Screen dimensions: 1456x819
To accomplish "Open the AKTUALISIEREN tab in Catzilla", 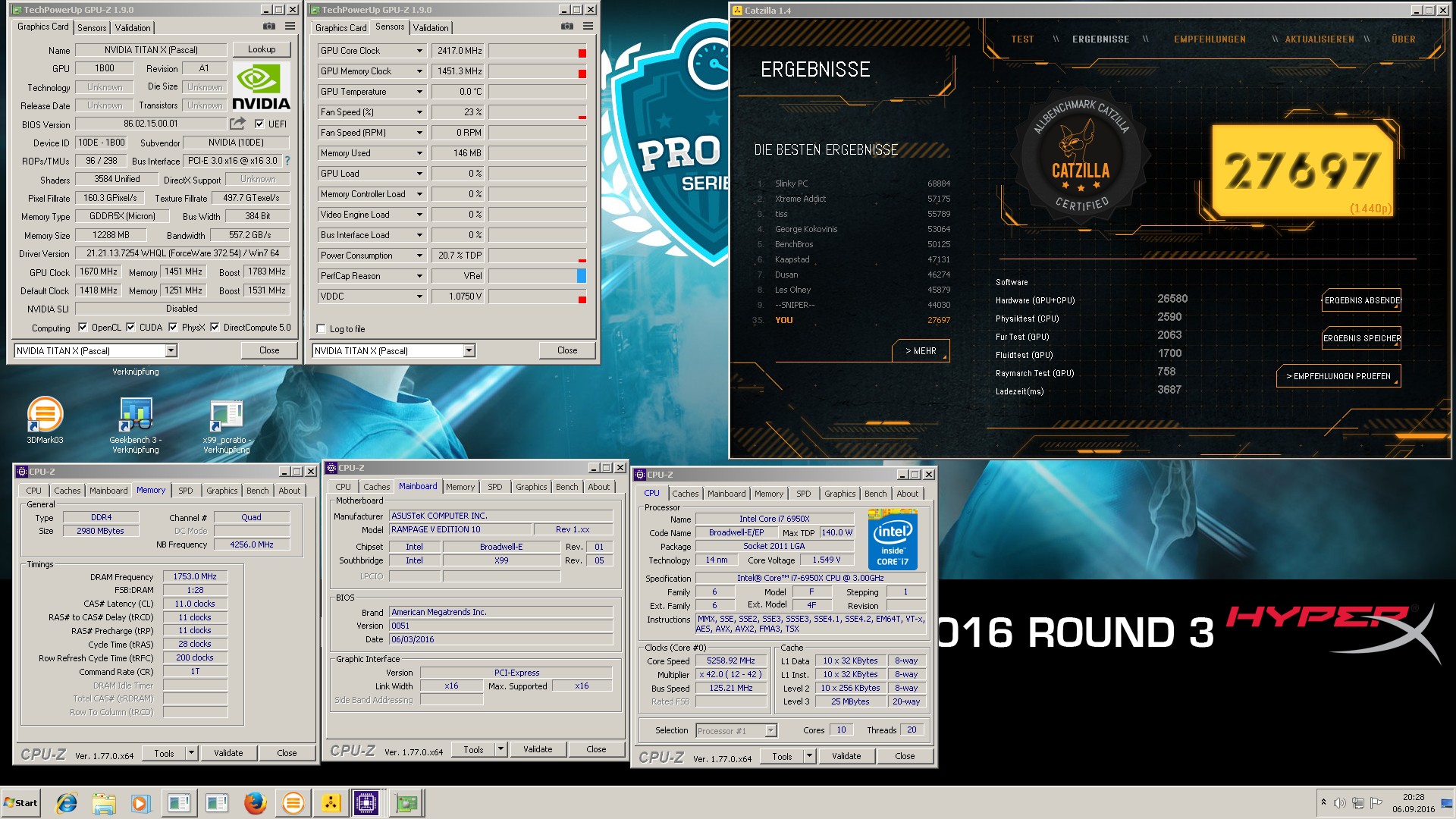I will (x=1319, y=39).
